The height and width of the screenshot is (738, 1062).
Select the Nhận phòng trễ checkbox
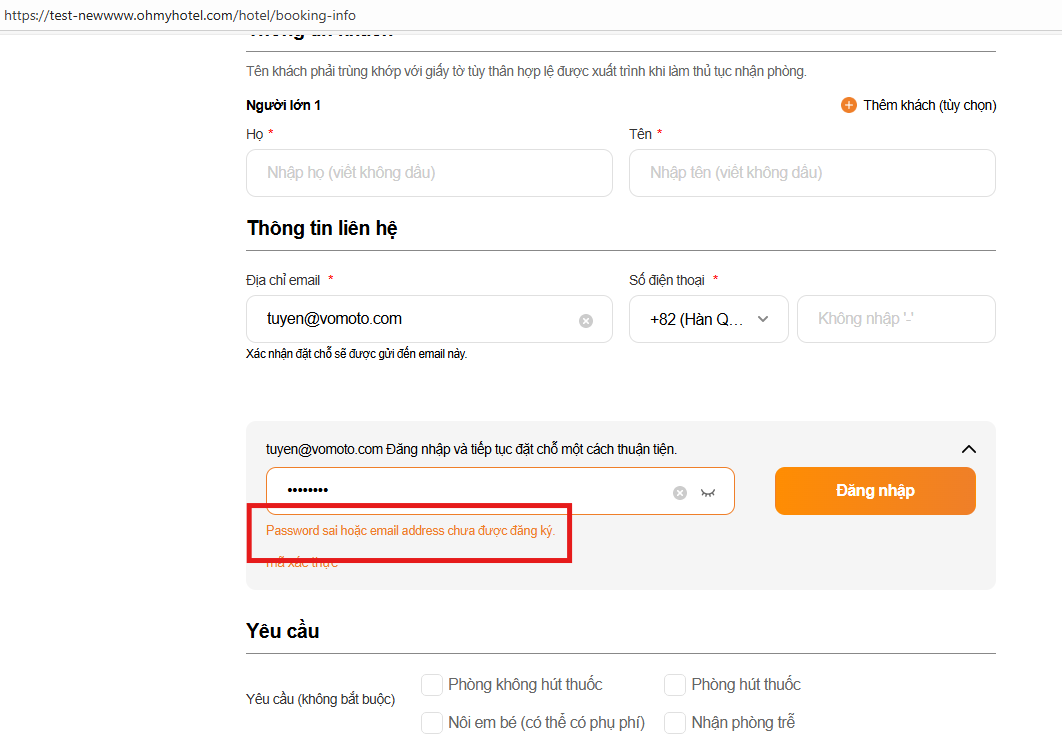pos(675,722)
